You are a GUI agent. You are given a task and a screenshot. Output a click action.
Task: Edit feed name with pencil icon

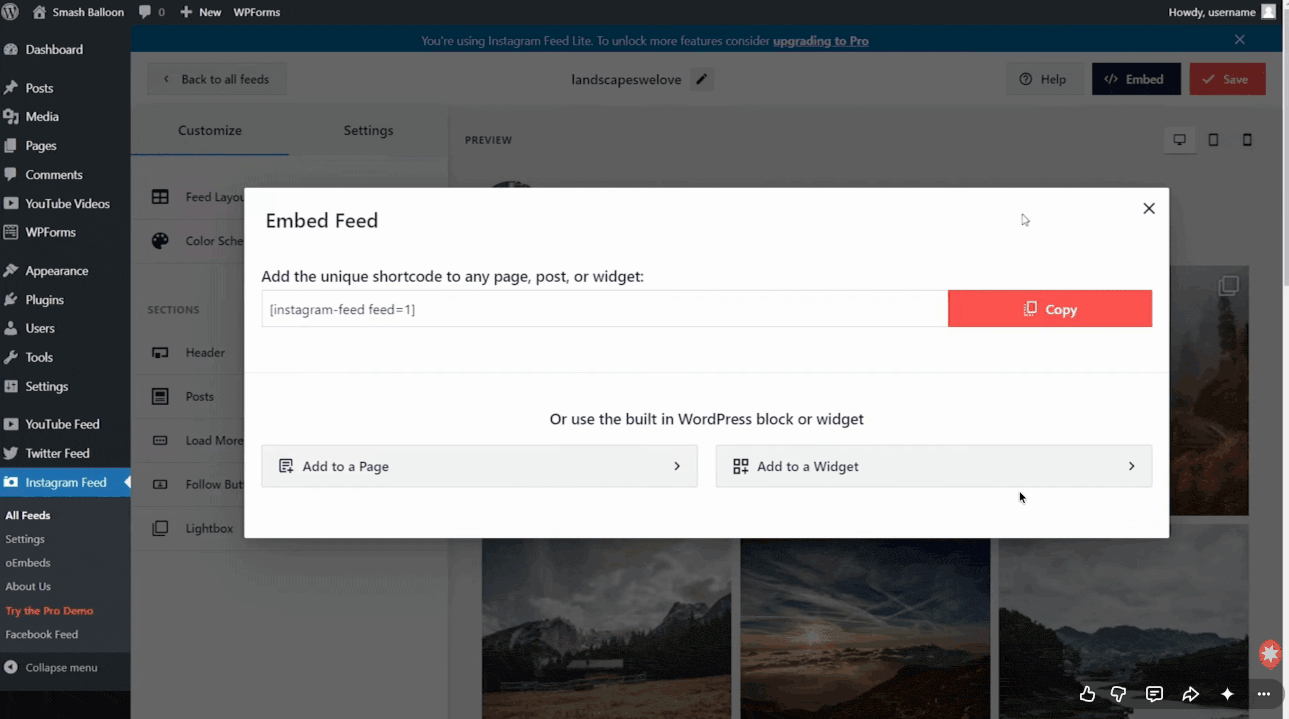click(x=702, y=79)
